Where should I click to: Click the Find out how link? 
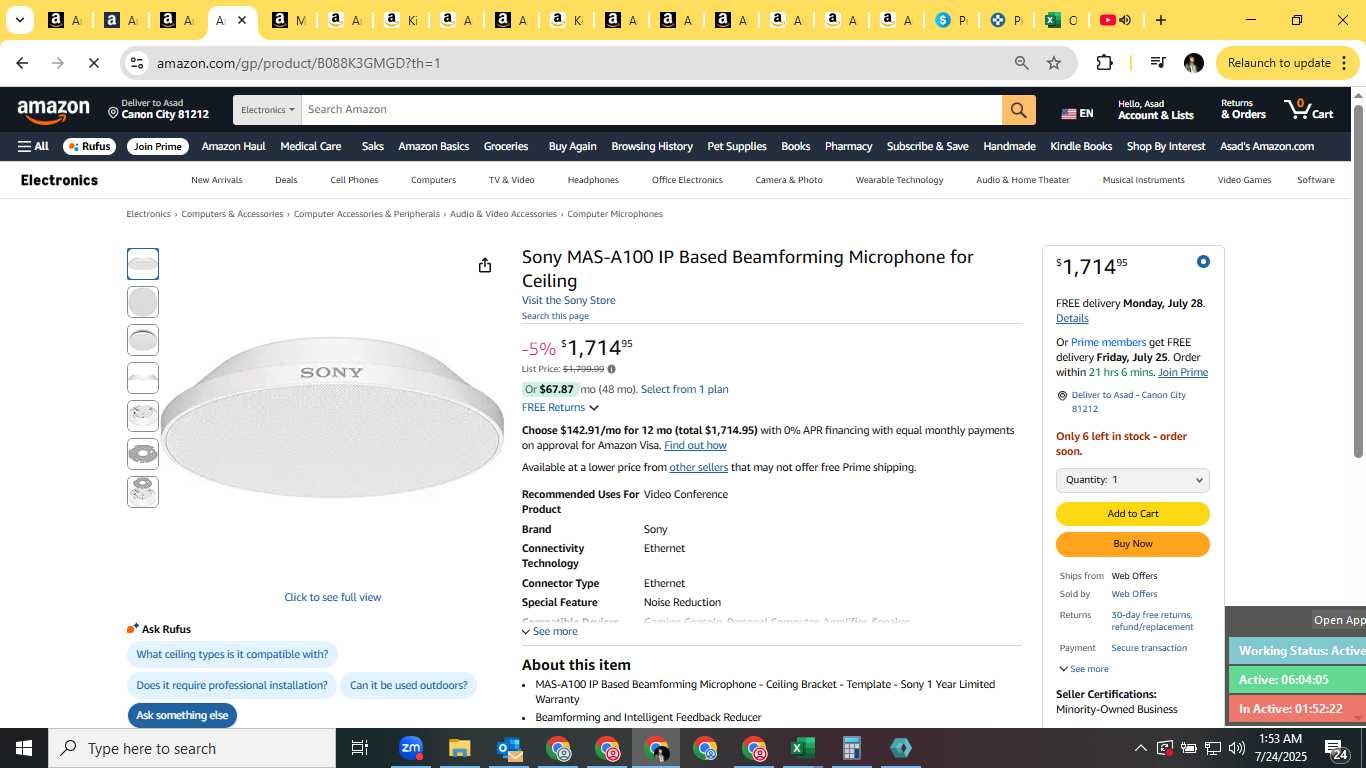point(695,445)
